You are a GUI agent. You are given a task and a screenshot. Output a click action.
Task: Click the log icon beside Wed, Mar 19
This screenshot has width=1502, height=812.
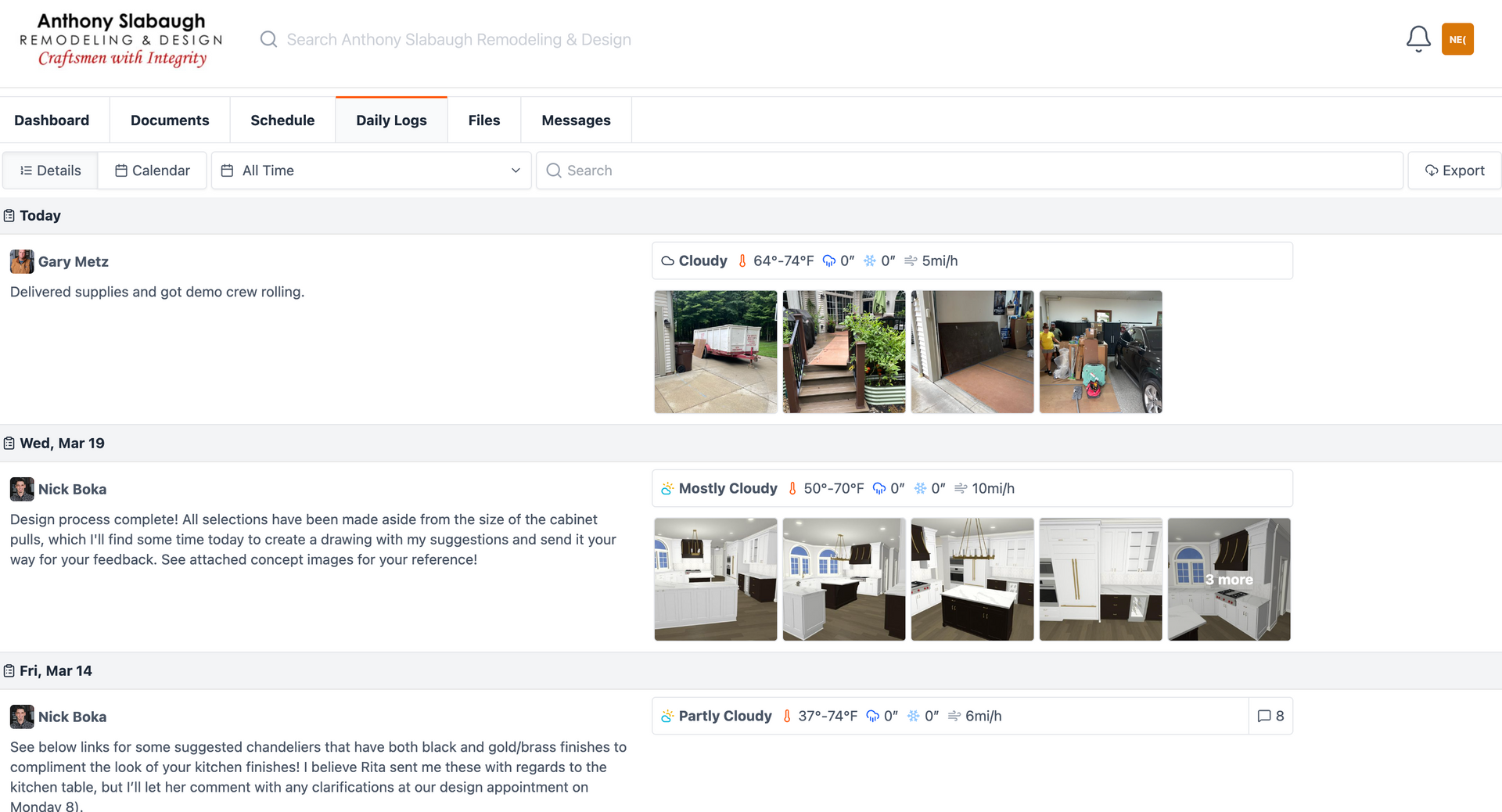click(x=9, y=444)
